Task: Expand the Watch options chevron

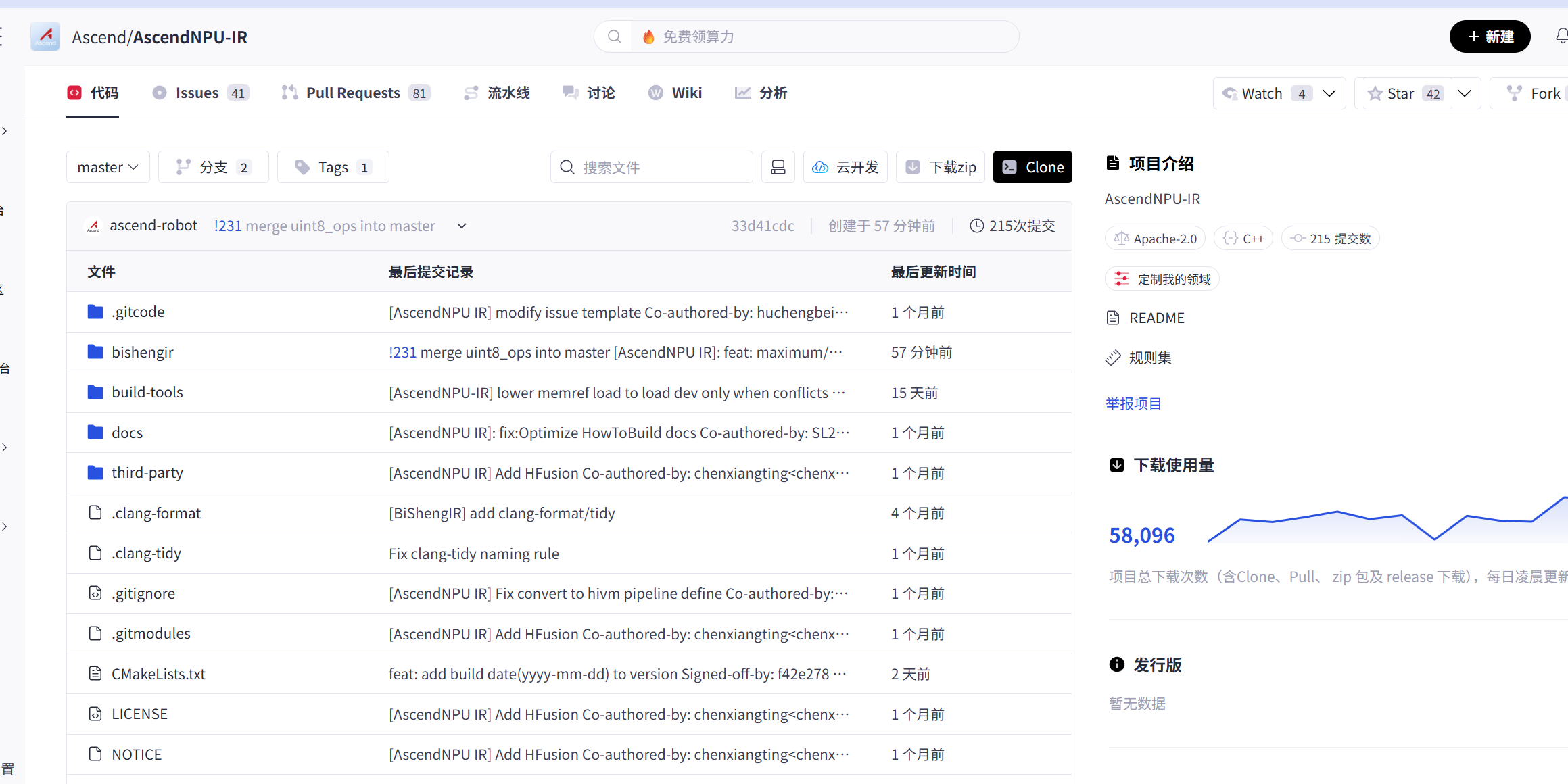Action: click(x=1329, y=93)
